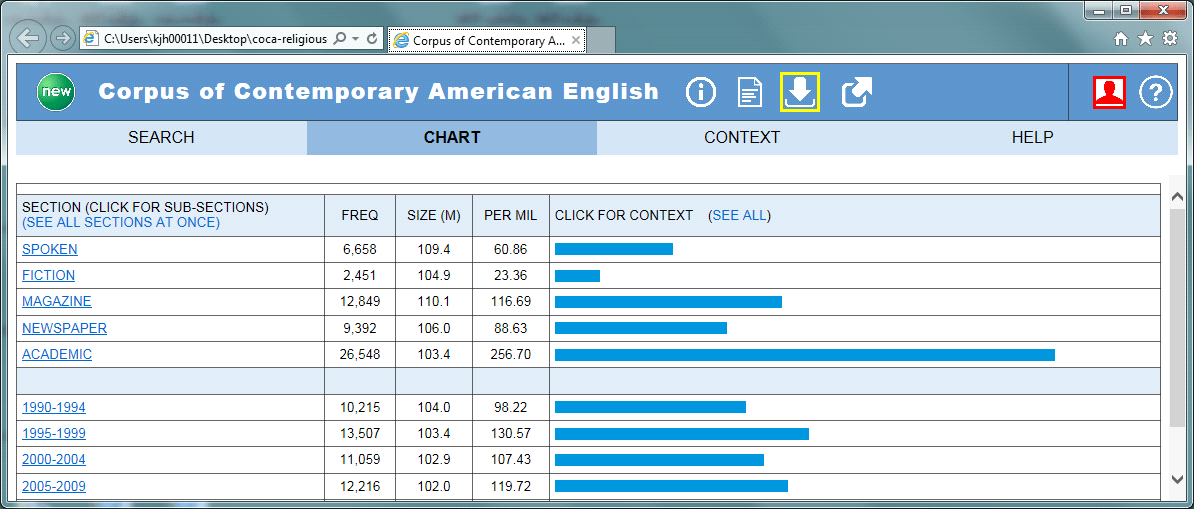Click the MAGAZINE frequency bar for context

pyautogui.click(x=668, y=302)
